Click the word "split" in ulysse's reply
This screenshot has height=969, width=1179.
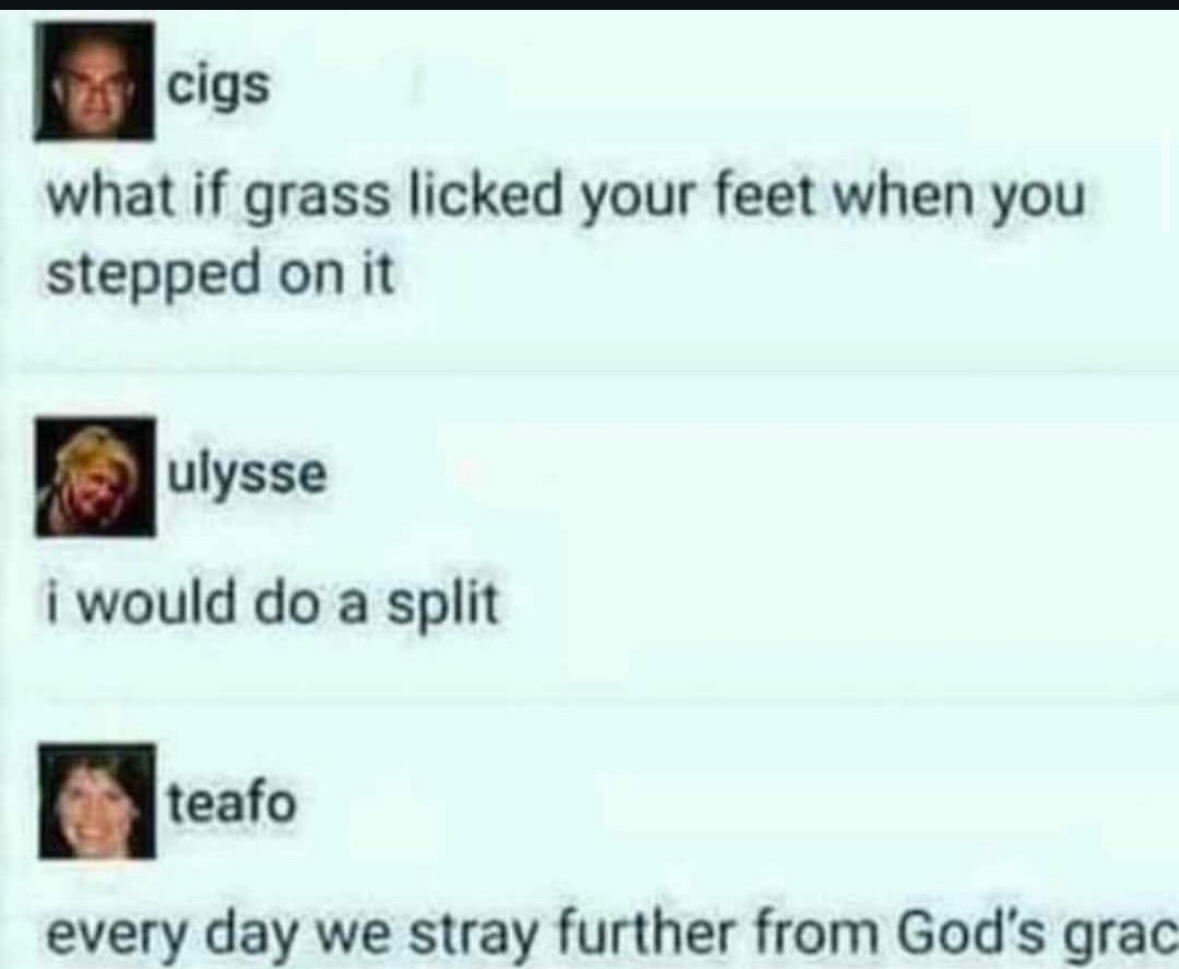(x=442, y=605)
